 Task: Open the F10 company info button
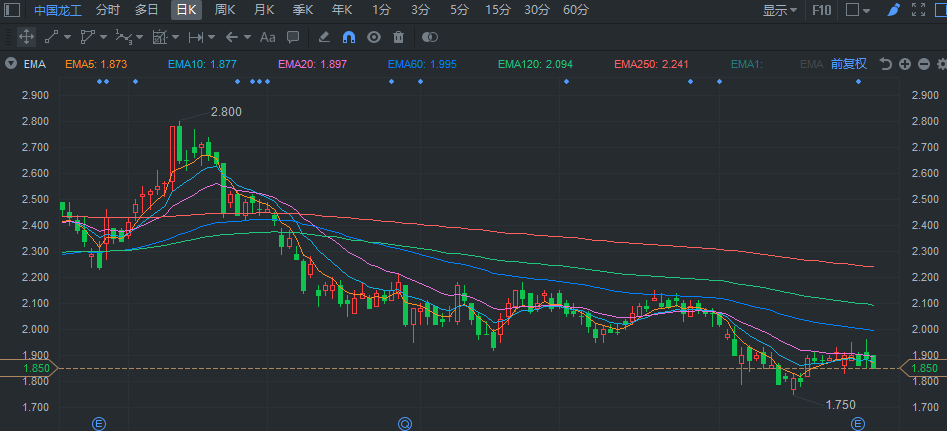point(821,10)
